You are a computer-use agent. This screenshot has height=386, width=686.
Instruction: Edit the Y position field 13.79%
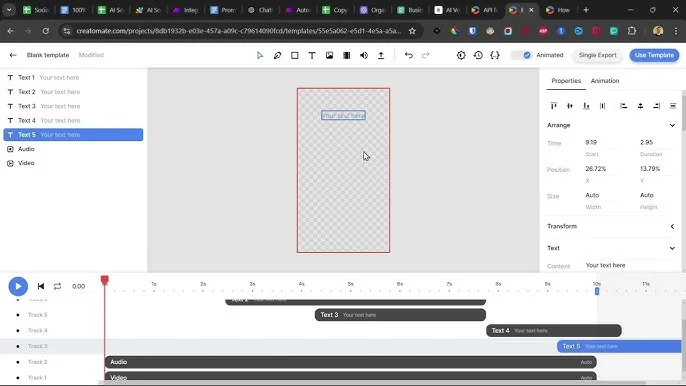pos(656,169)
